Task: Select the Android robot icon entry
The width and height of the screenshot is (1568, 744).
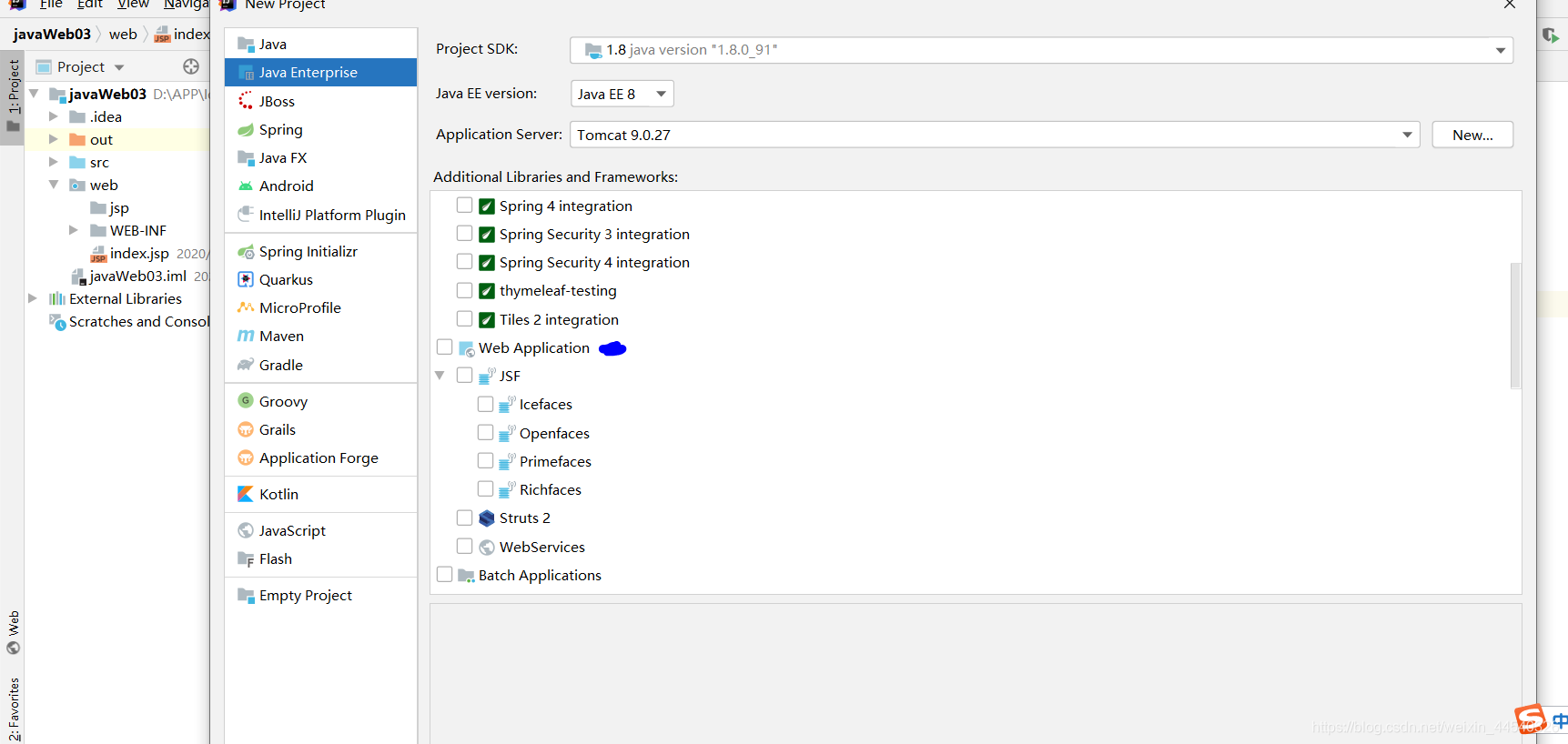Action: point(246,186)
